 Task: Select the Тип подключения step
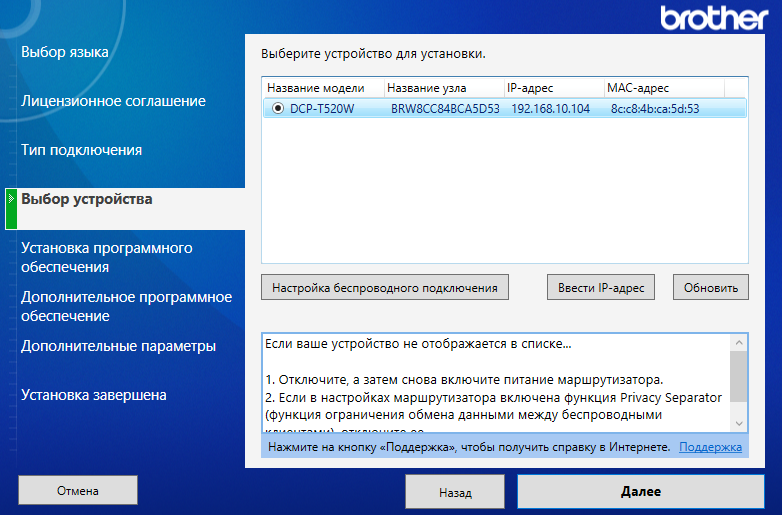81,150
